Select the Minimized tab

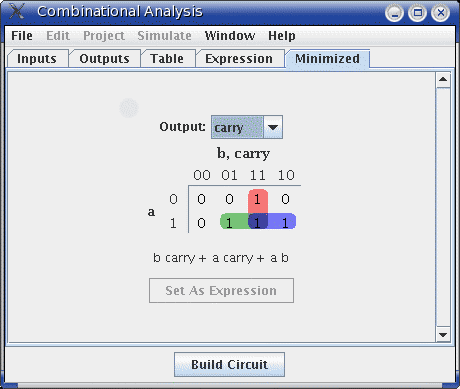(x=327, y=59)
